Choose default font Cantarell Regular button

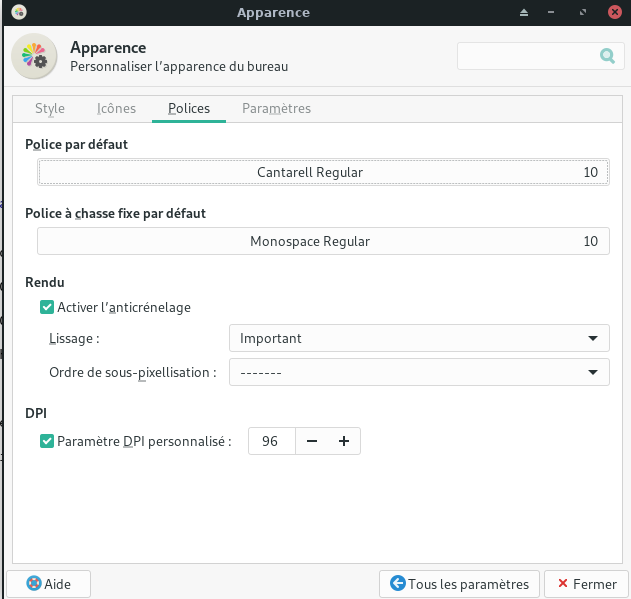pyautogui.click(x=322, y=173)
